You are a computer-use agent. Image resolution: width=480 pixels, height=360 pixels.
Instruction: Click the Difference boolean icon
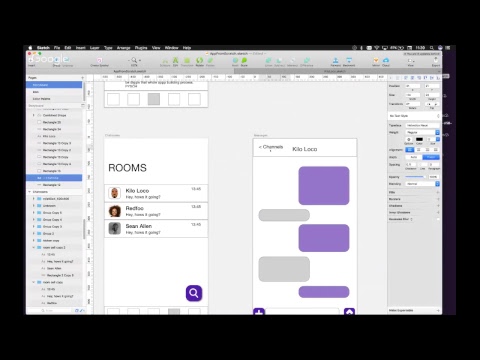(307, 60)
